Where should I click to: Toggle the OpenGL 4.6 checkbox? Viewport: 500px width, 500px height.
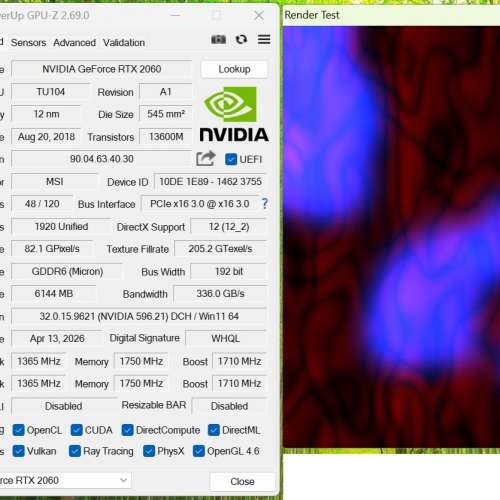point(199,451)
